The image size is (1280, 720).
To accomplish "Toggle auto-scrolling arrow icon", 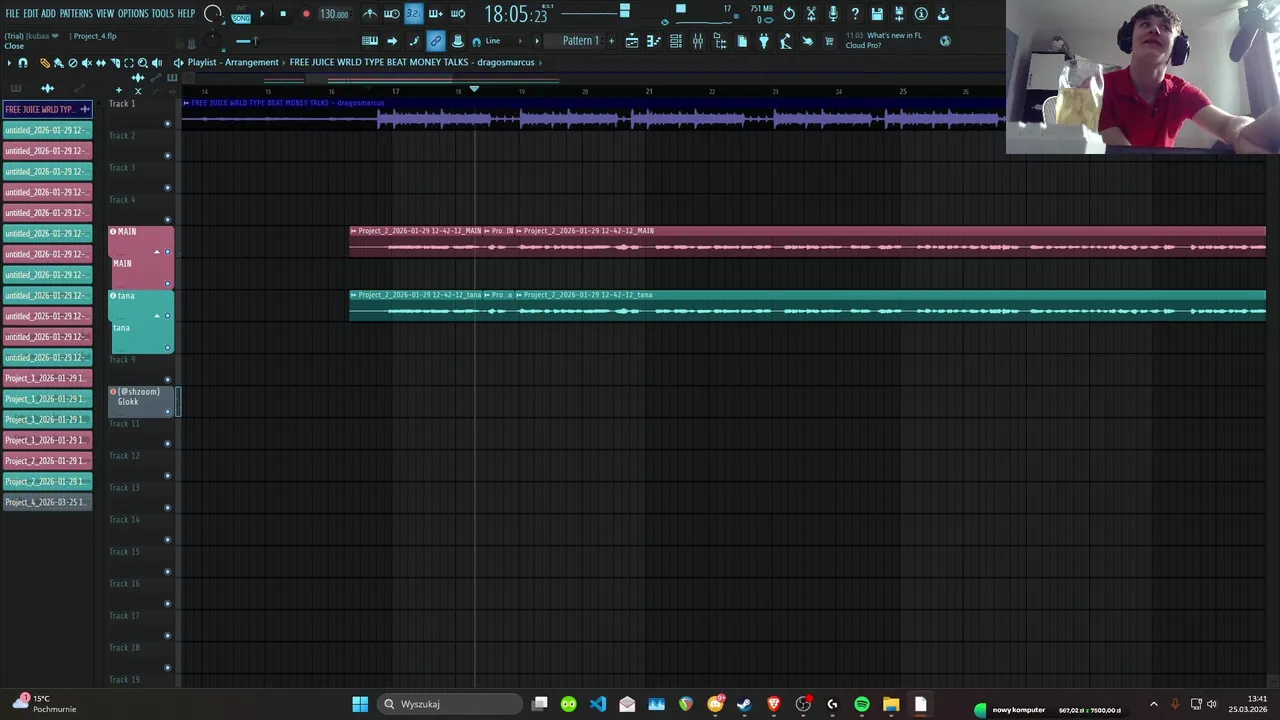I will [x=392, y=41].
